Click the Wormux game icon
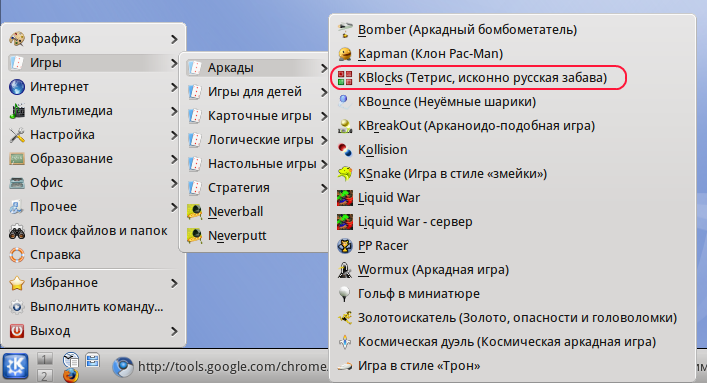The image size is (707, 383). click(345, 269)
